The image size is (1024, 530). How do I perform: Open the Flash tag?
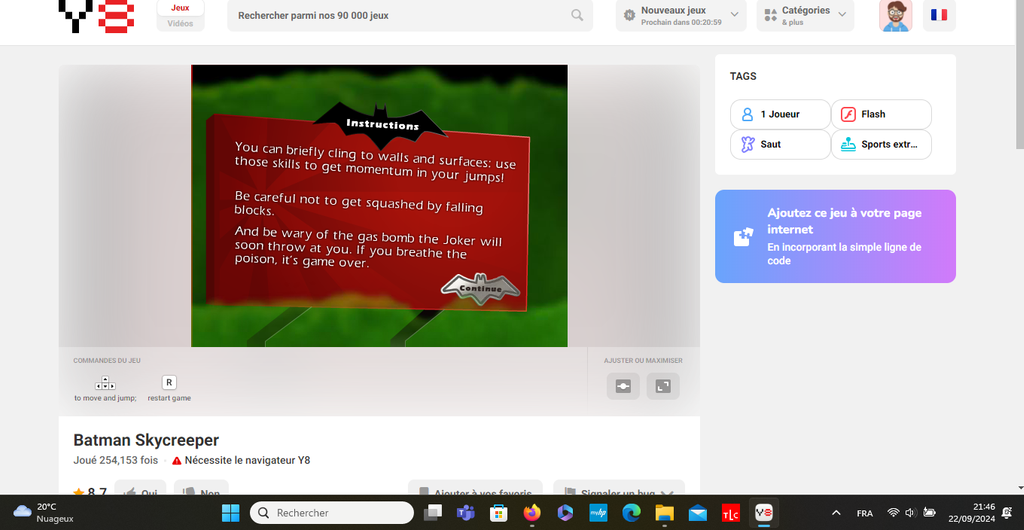pos(881,114)
